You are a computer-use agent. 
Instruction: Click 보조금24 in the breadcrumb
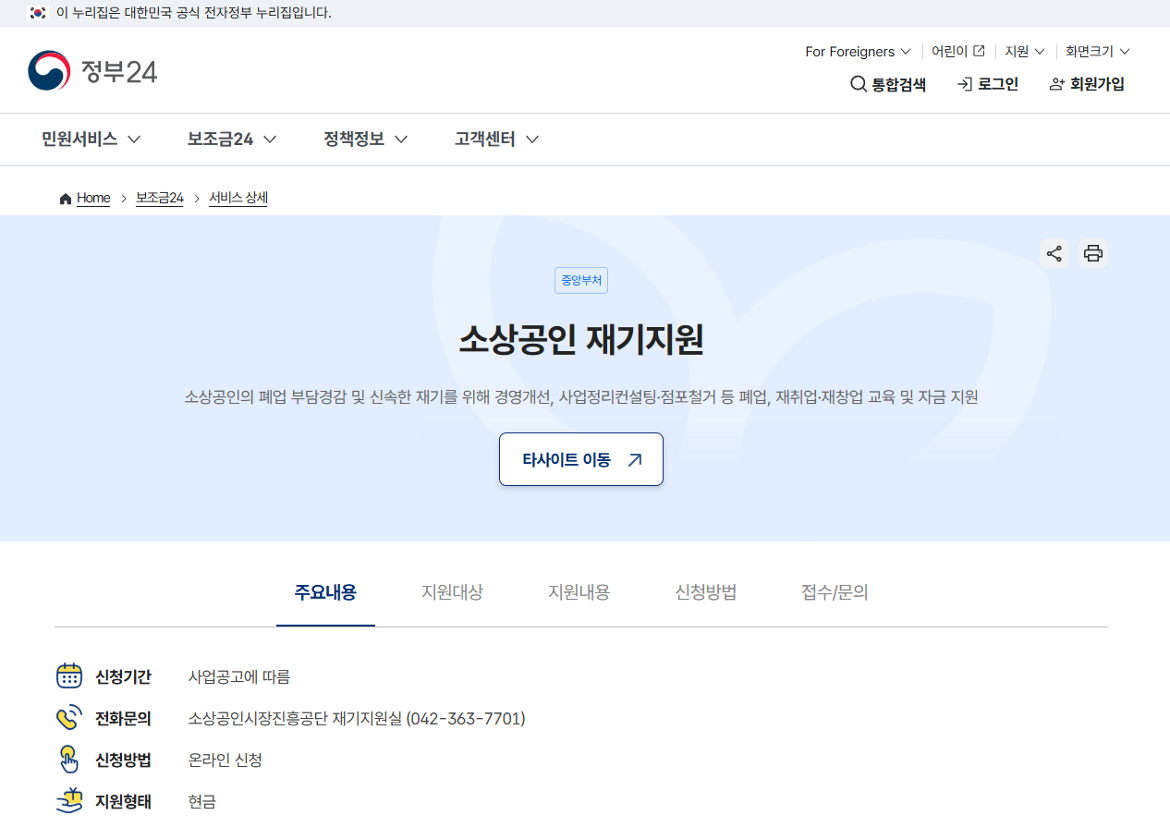(159, 197)
